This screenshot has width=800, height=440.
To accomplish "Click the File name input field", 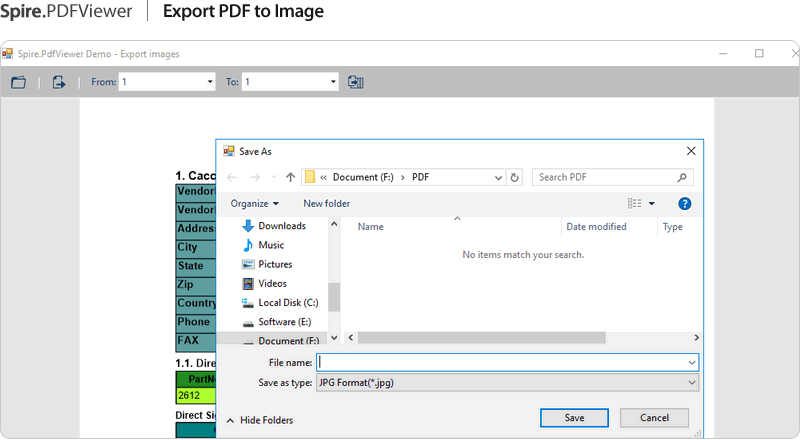I will tap(502, 362).
